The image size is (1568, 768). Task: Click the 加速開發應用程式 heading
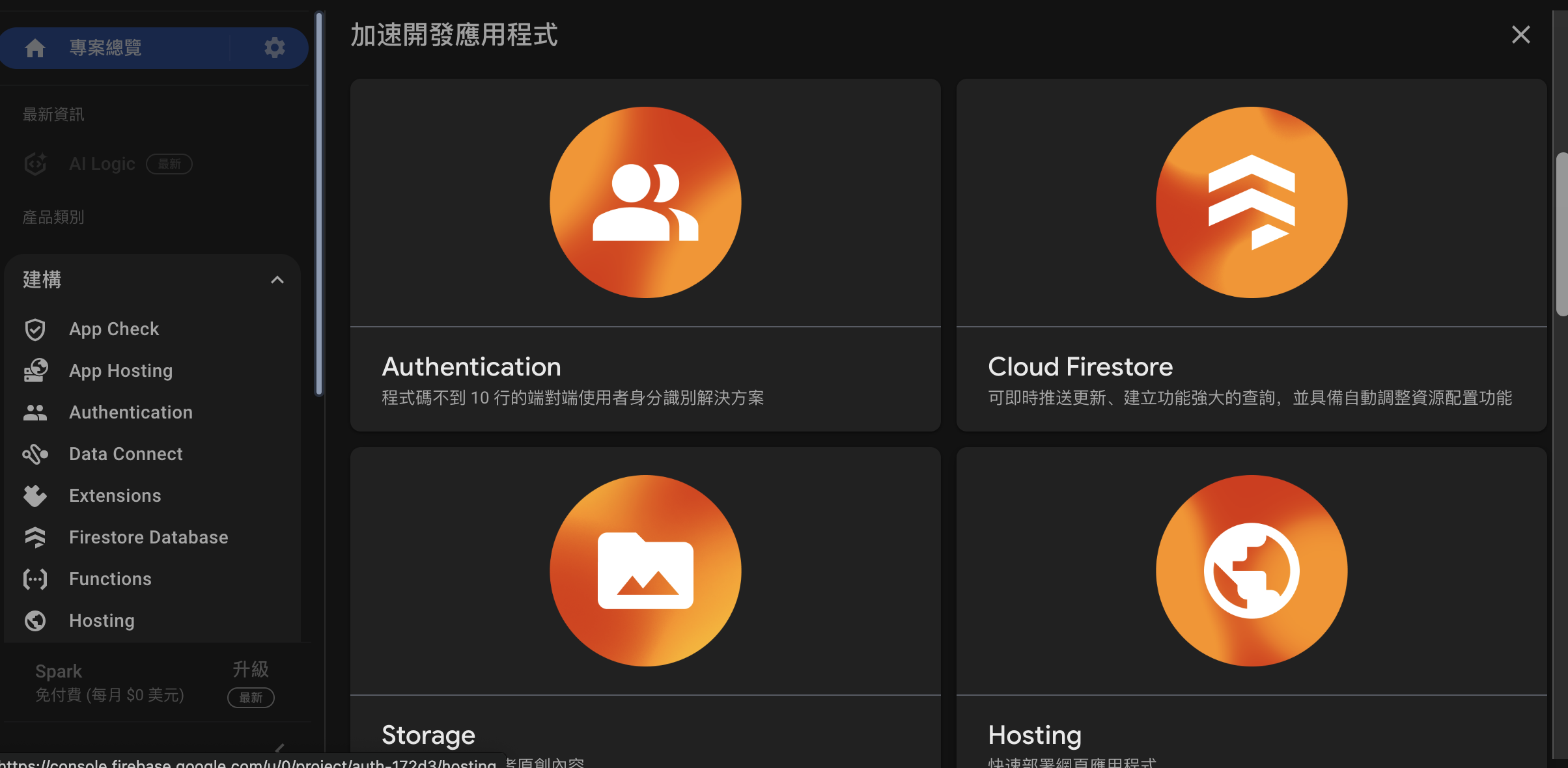[455, 34]
